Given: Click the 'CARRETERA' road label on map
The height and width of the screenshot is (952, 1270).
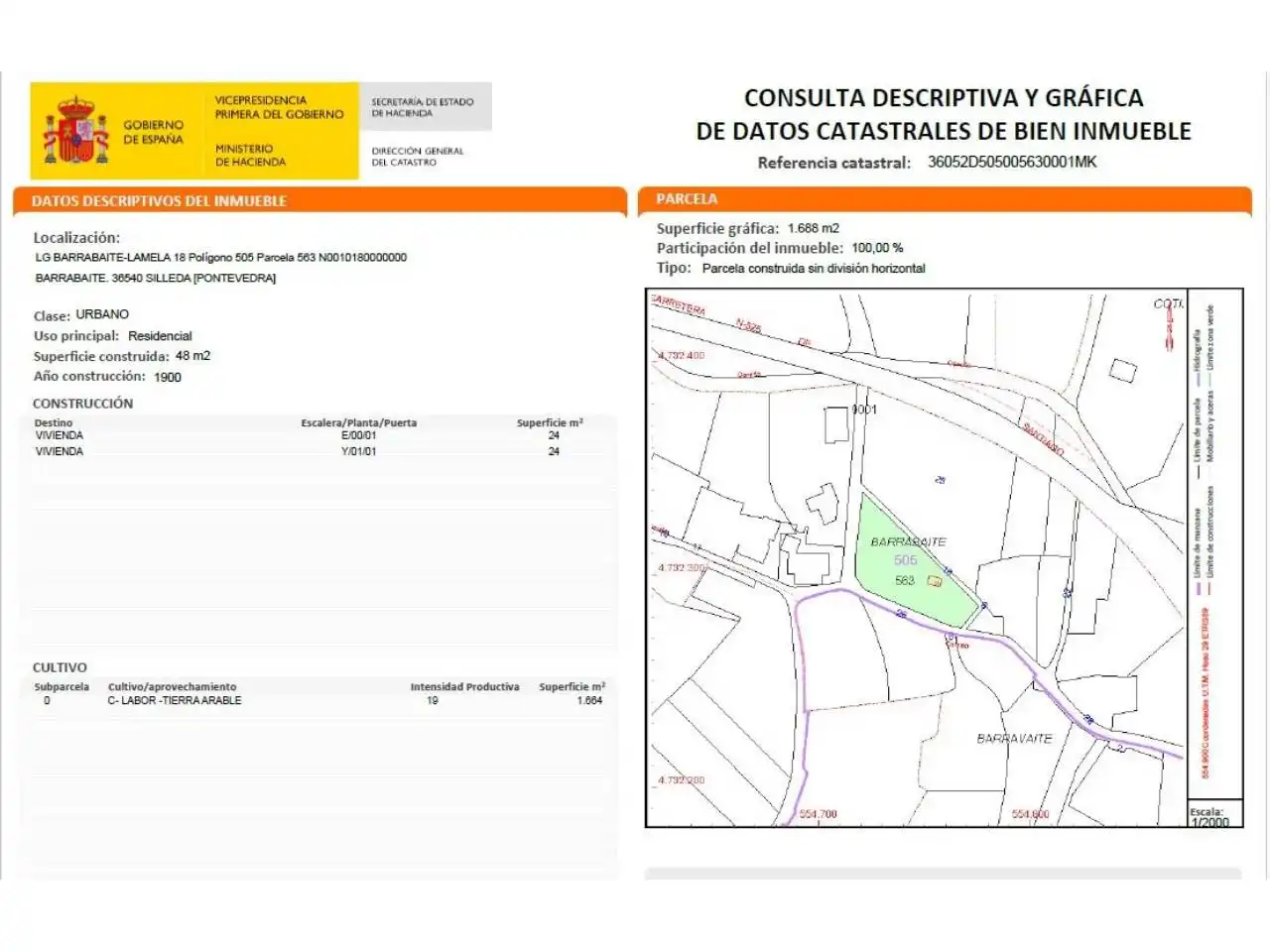Looking at the screenshot, I should (679, 303).
